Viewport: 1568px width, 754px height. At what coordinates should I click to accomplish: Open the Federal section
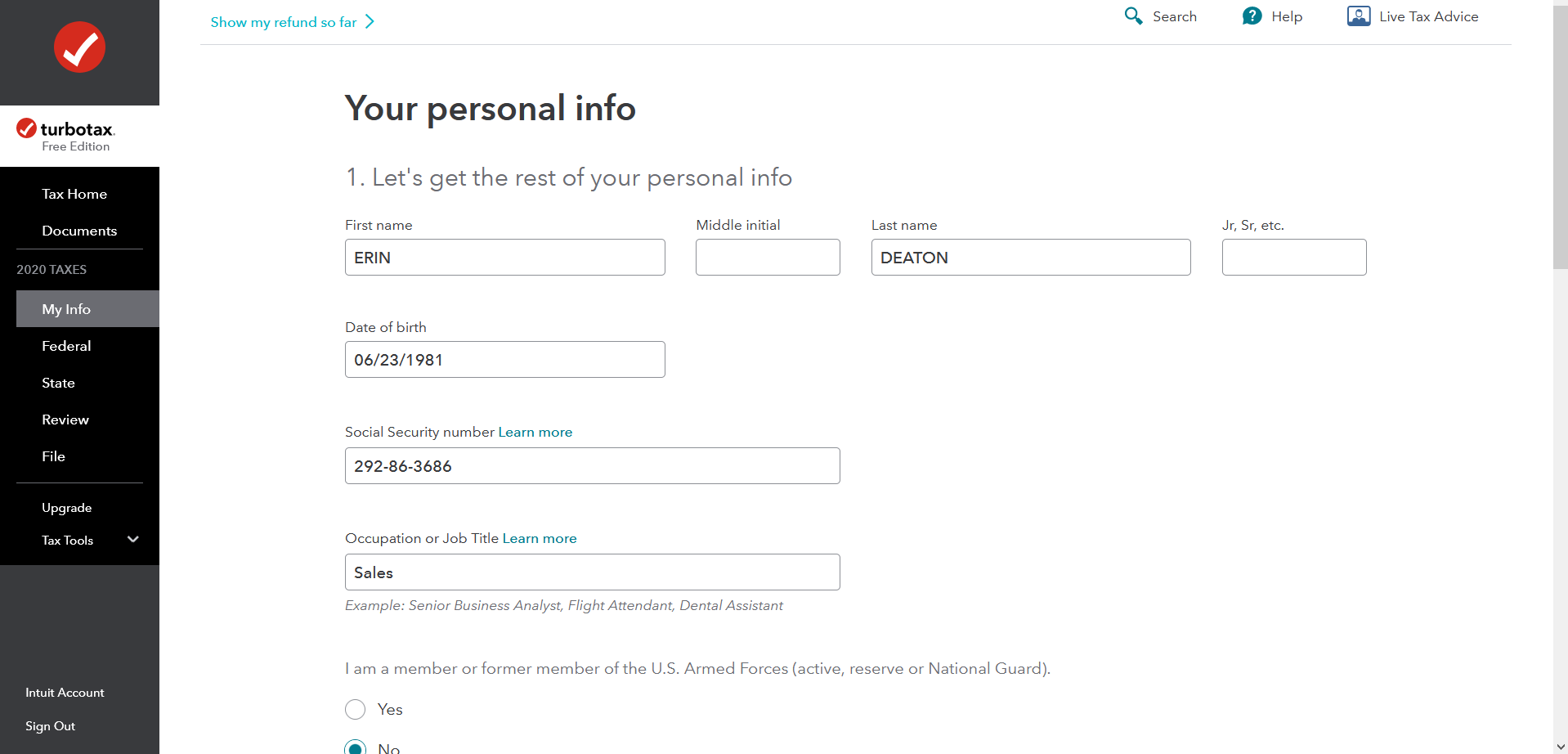tap(66, 346)
